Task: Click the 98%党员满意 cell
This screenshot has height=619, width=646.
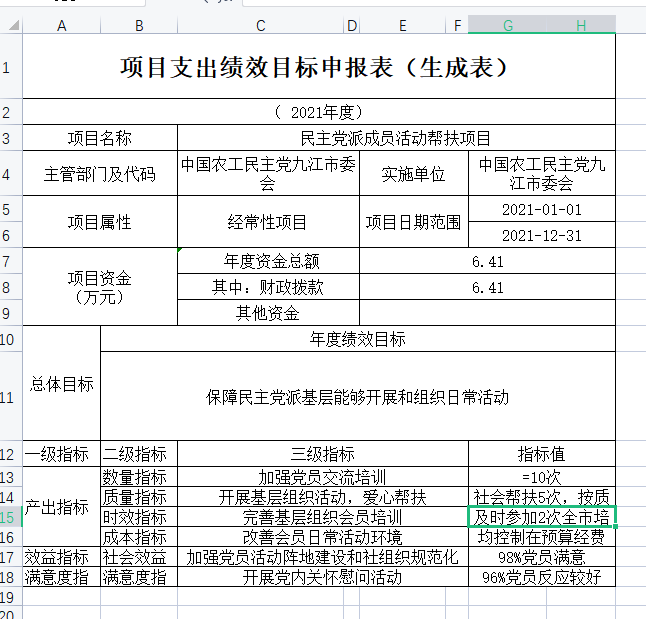Action: point(541,556)
